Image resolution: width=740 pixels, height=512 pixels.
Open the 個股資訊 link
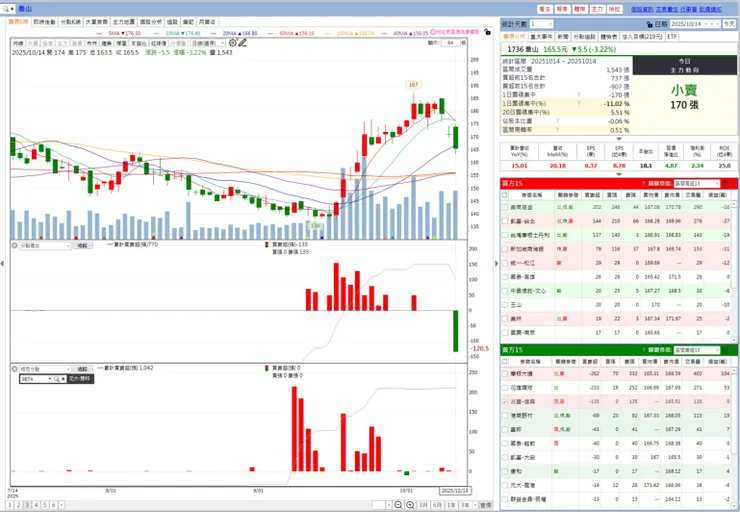pos(642,9)
